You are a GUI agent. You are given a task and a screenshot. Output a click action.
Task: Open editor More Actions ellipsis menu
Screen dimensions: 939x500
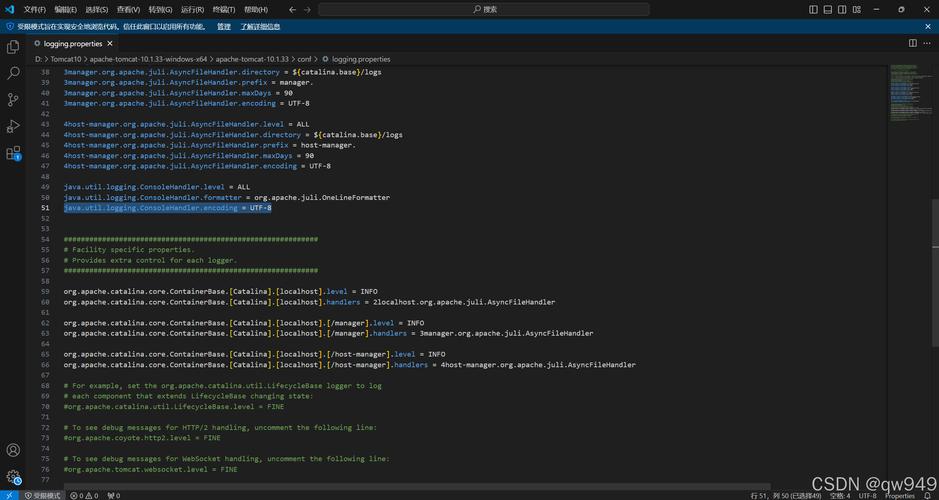click(x=927, y=43)
